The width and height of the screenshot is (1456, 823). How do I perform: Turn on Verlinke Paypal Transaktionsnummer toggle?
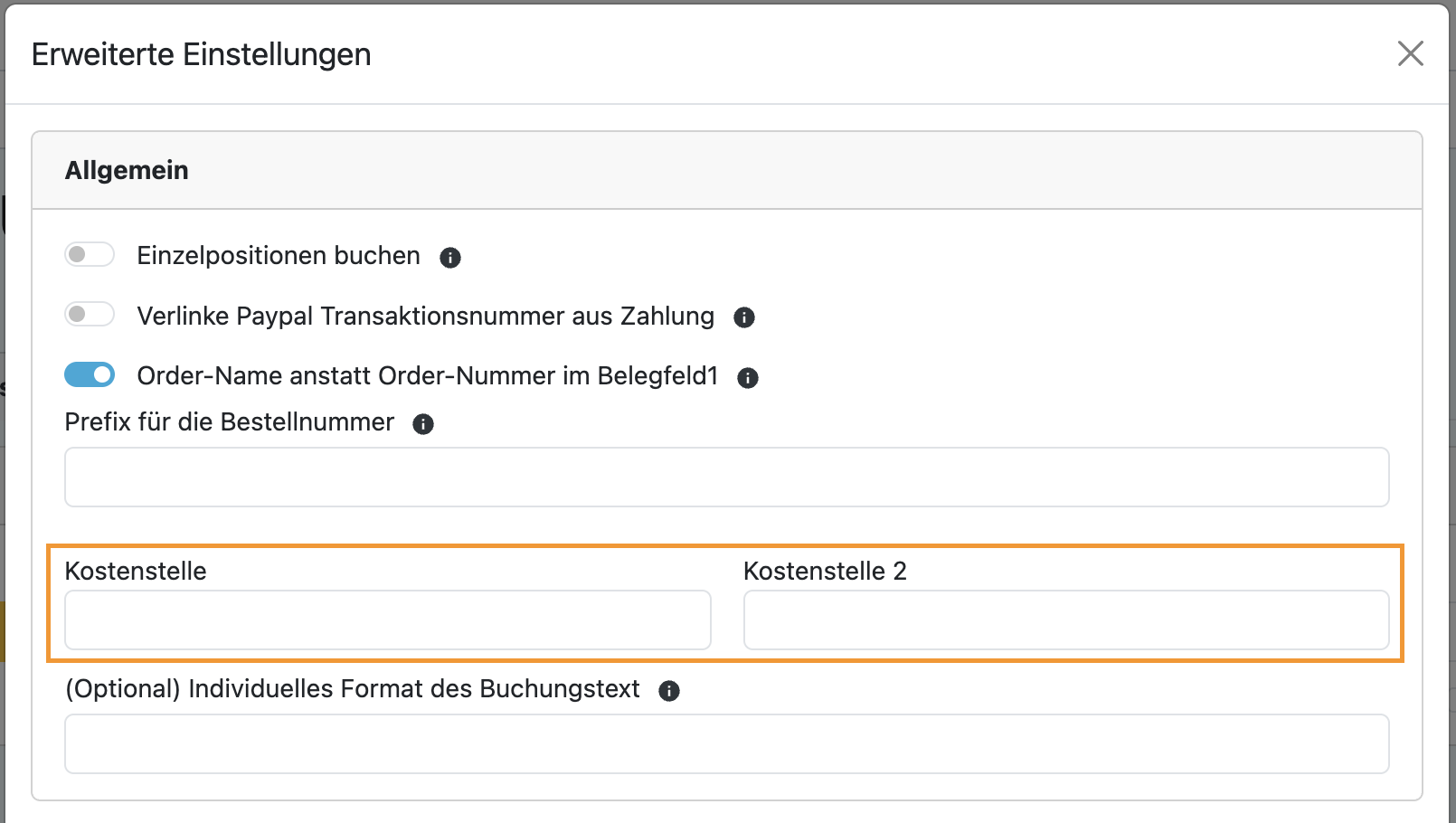click(x=90, y=314)
